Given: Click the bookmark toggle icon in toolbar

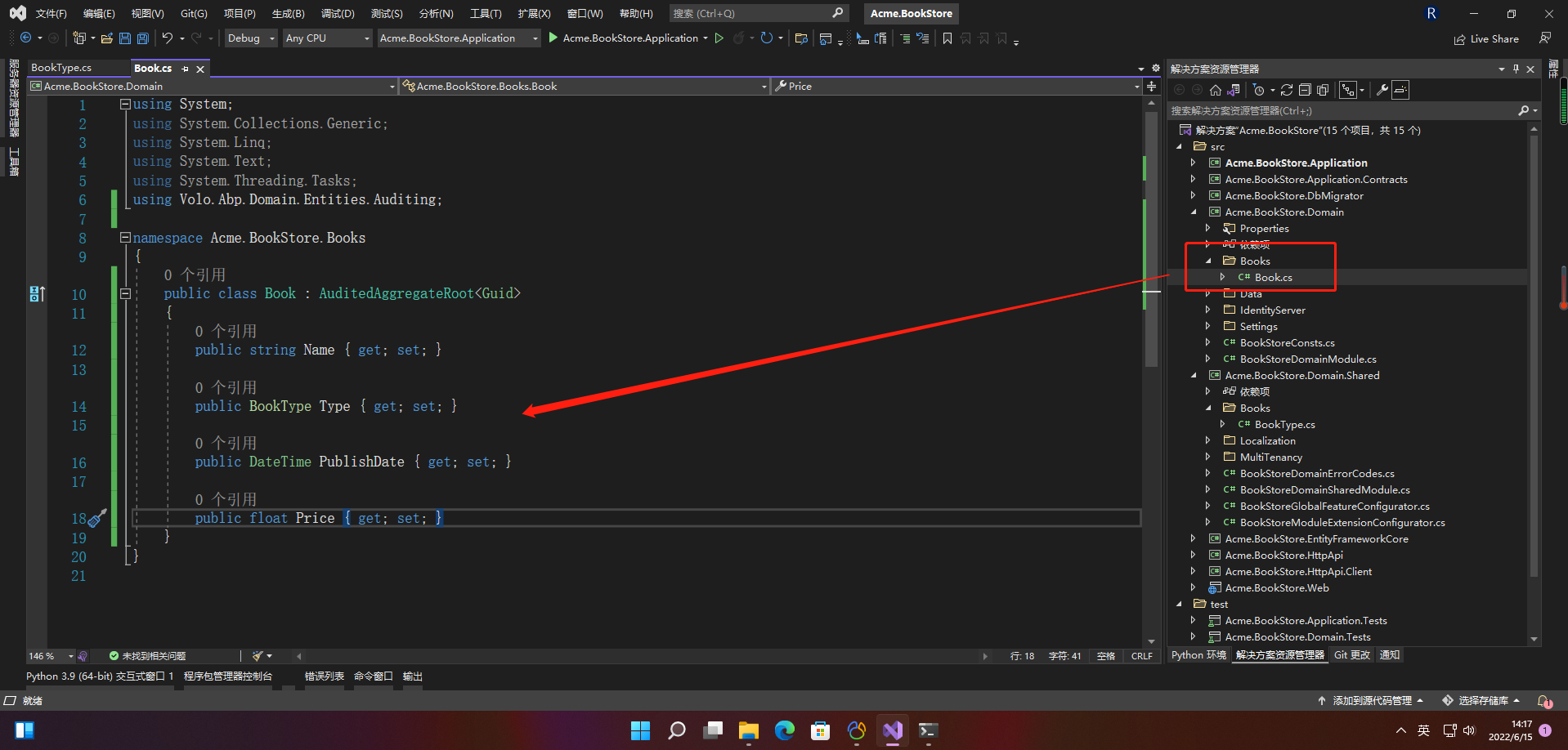Looking at the screenshot, I should point(948,38).
